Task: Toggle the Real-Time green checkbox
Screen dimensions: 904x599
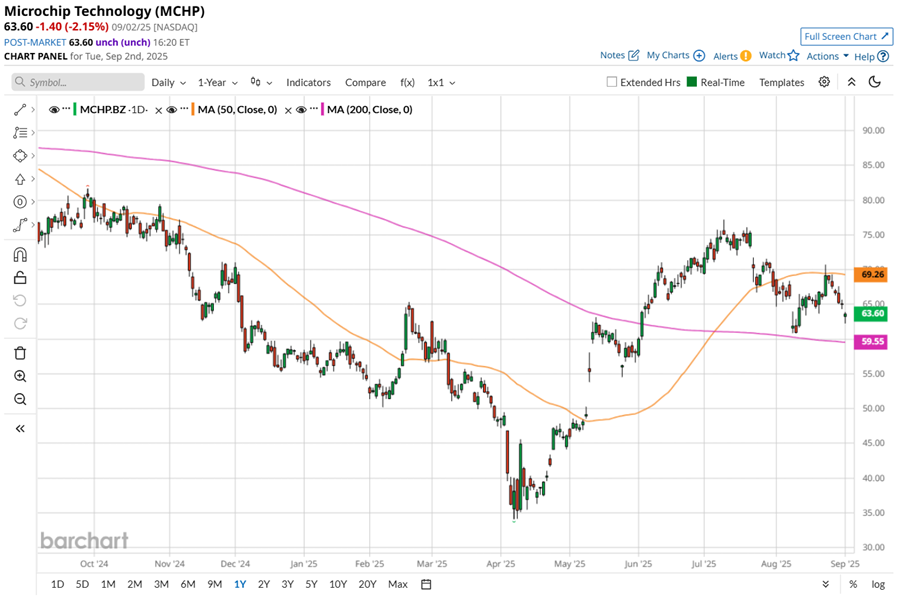Action: 692,82
